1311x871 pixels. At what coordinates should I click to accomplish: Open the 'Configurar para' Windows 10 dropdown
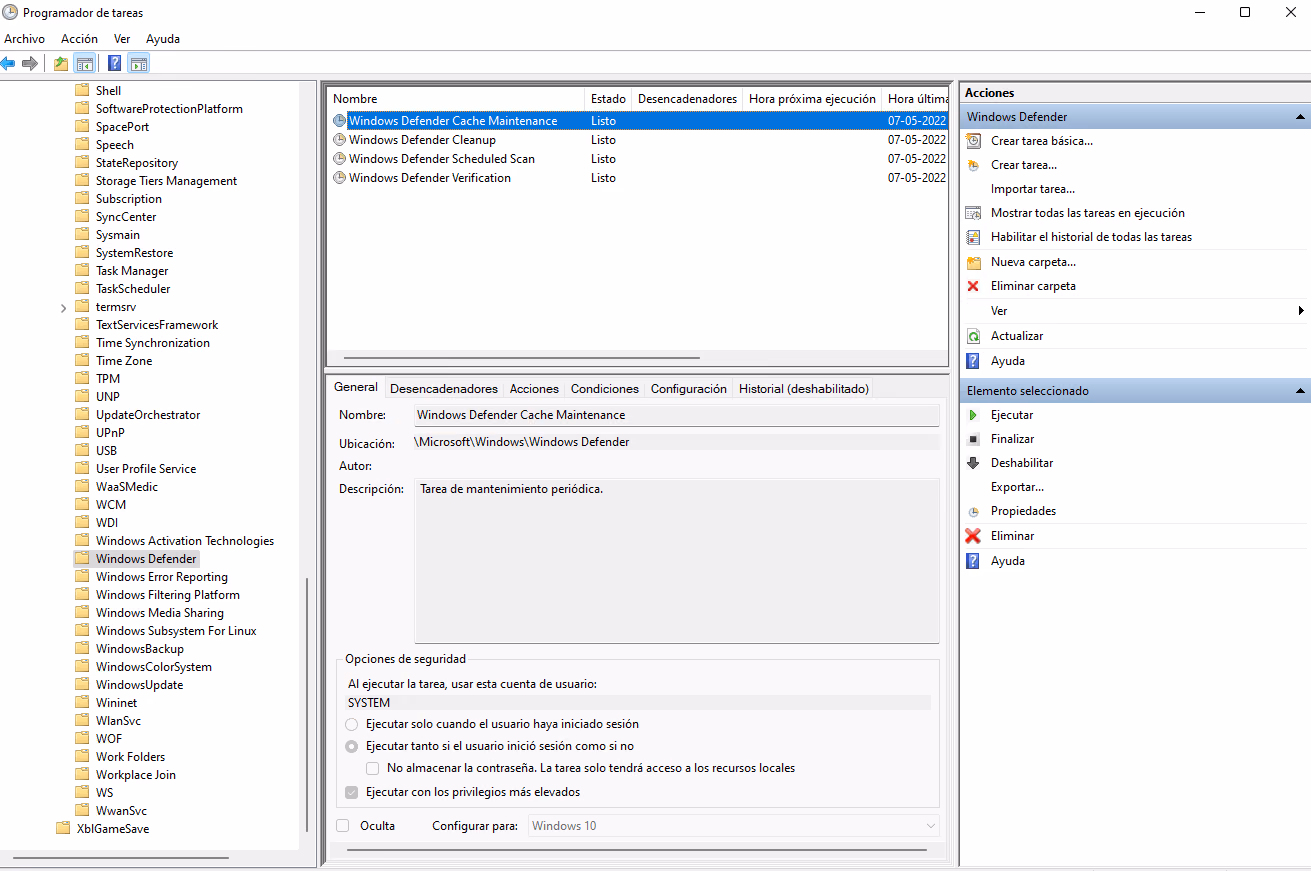[733, 826]
